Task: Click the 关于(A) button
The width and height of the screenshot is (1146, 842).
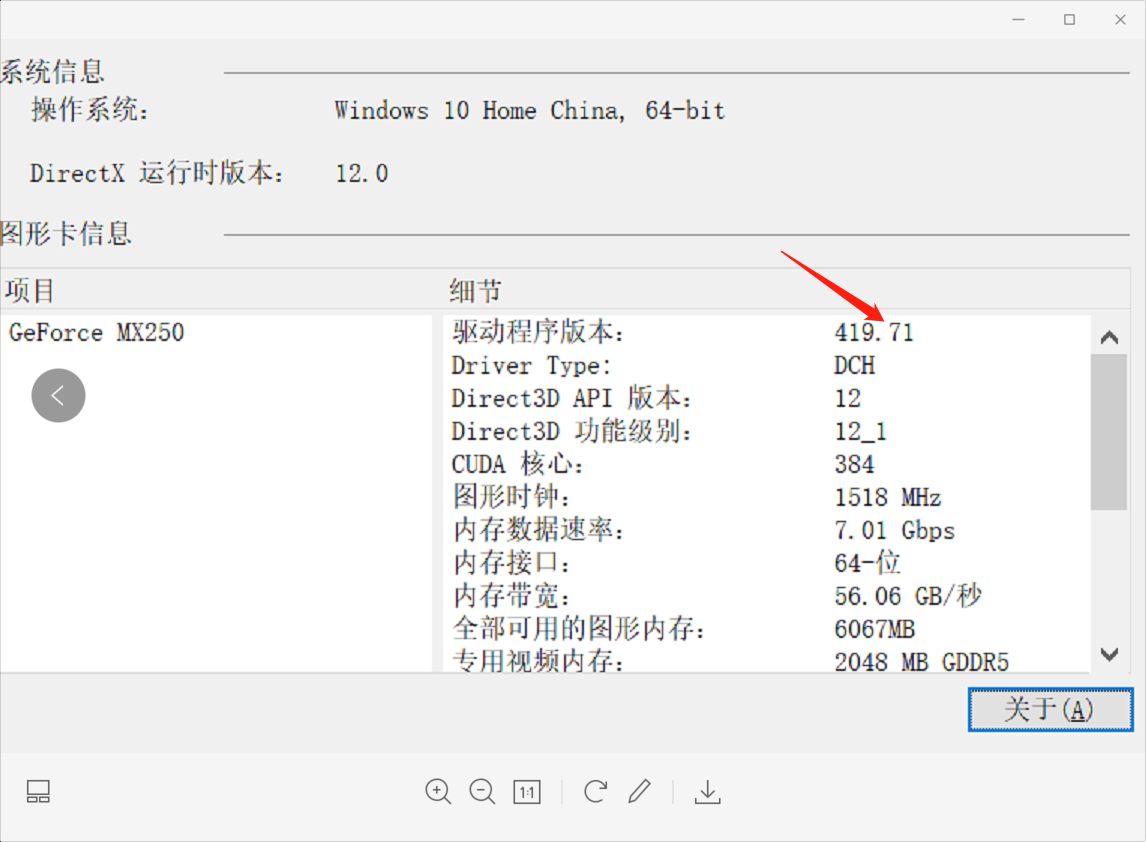Action: click(x=1050, y=709)
